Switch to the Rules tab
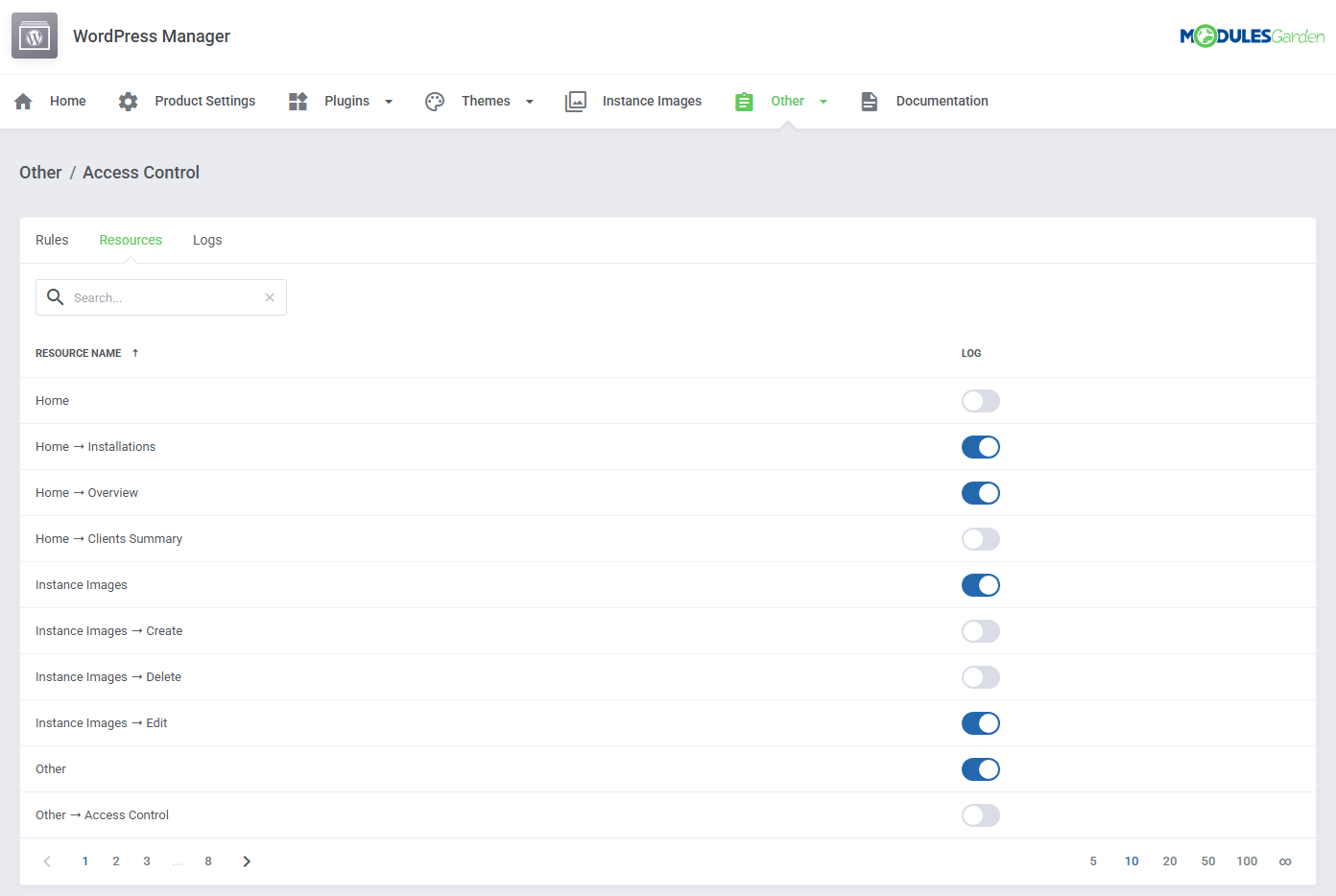Viewport: 1336px width, 896px height. click(x=52, y=240)
